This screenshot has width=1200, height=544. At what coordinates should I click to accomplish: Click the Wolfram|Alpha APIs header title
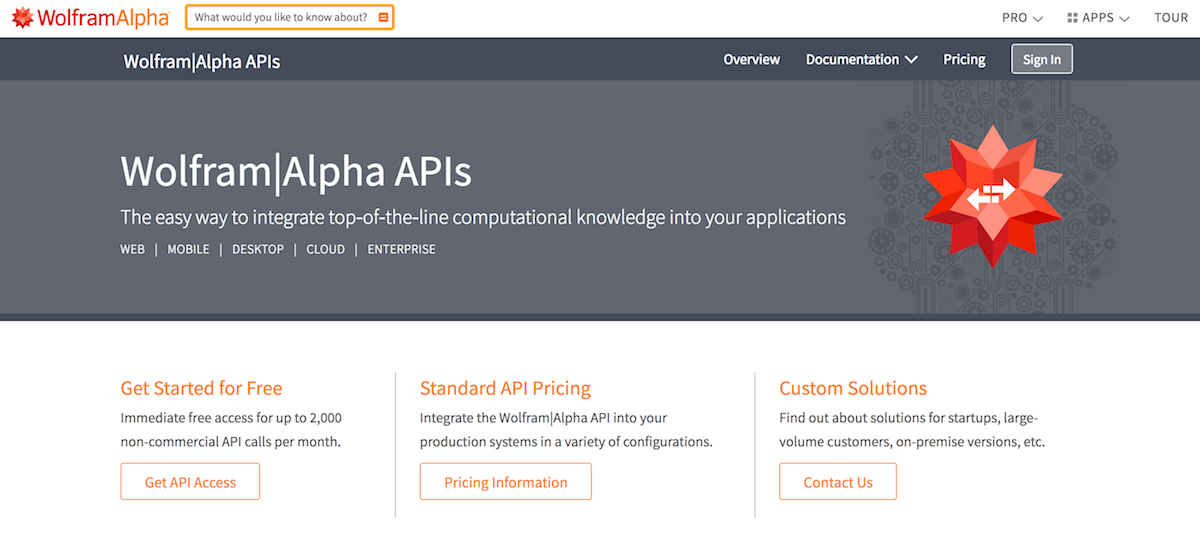click(202, 61)
